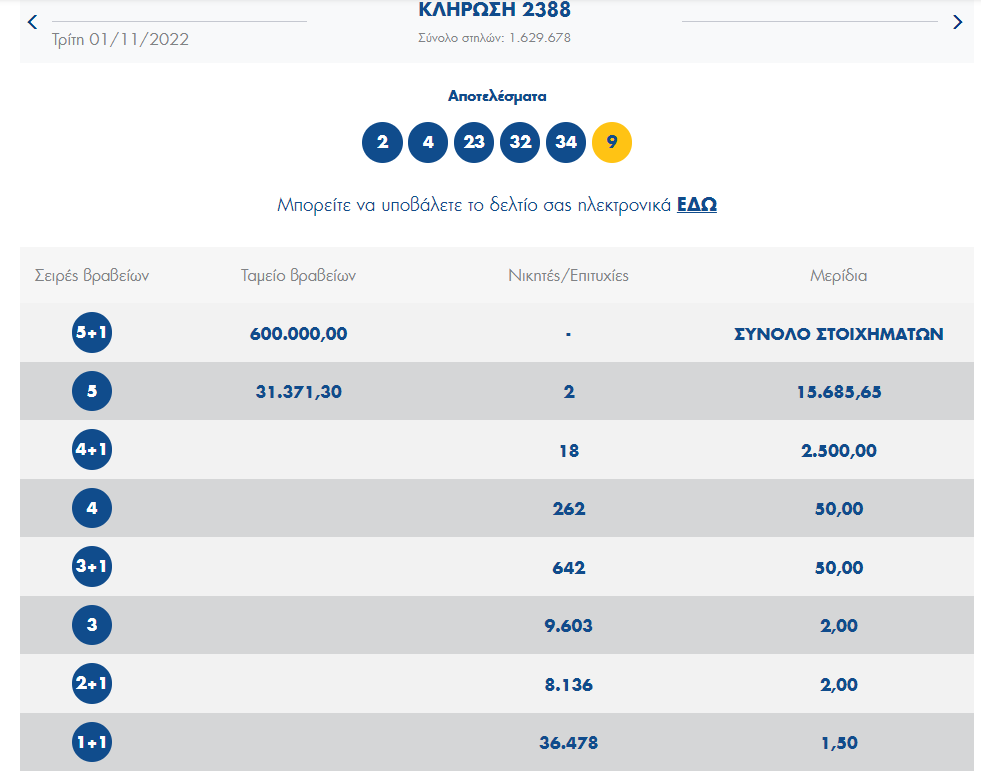Click the 1,50 share amount
The height and width of the screenshot is (784, 981).
(839, 743)
